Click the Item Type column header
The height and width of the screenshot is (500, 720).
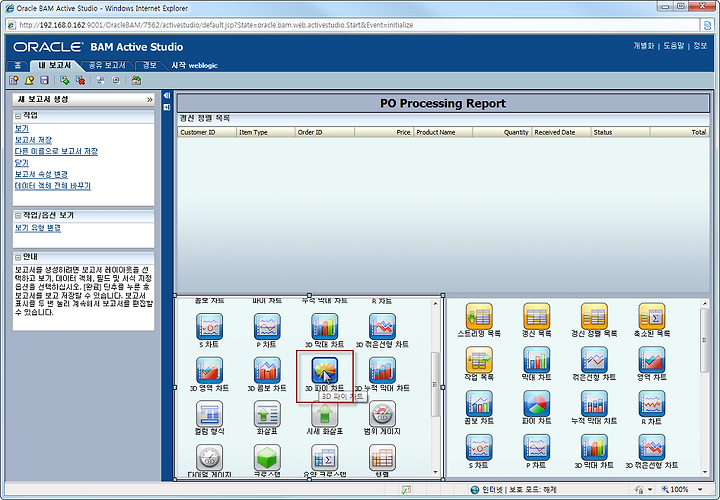(x=265, y=132)
